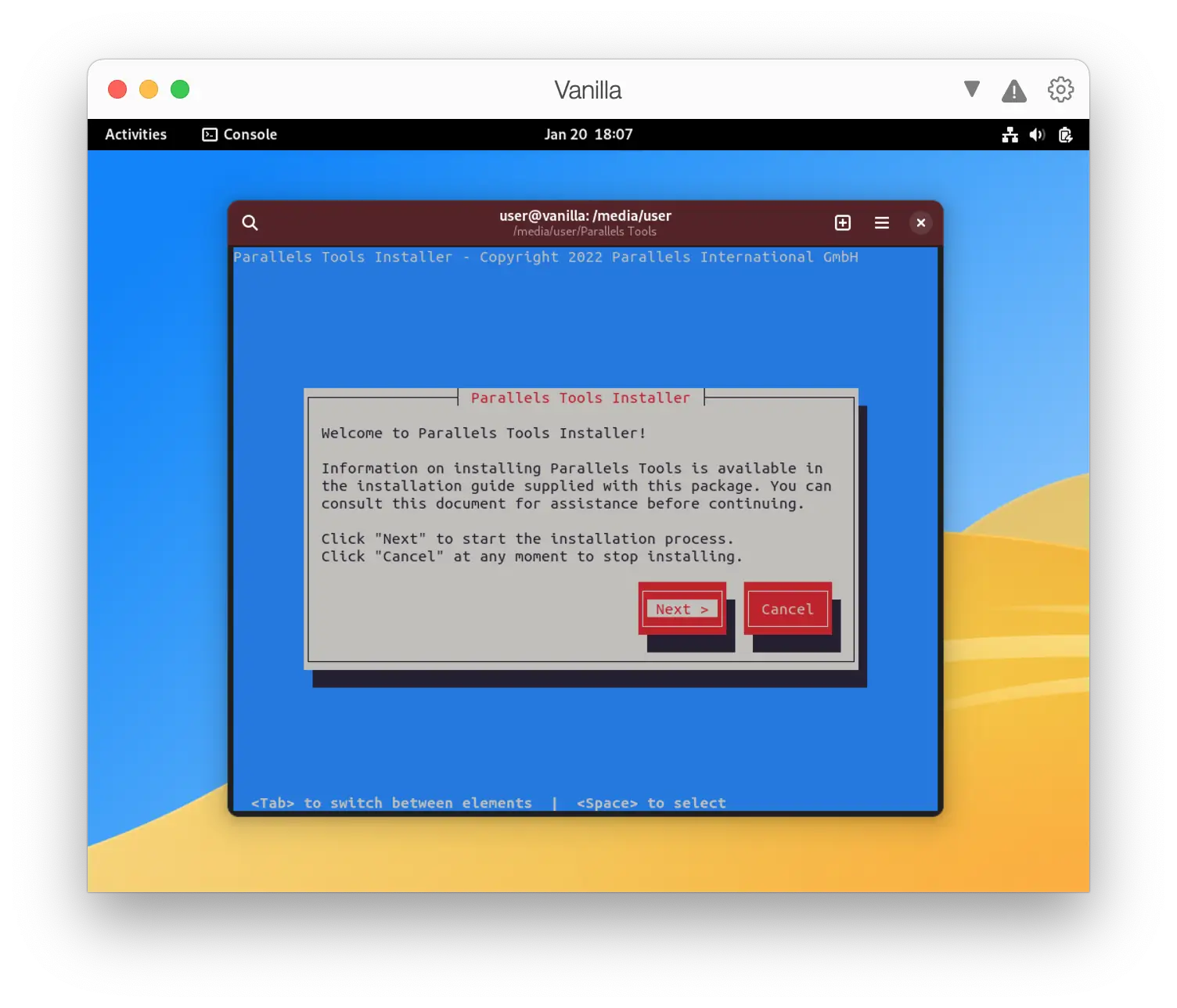Click the volume speaker icon
This screenshot has width=1177, height=1008.
pyautogui.click(x=1037, y=135)
